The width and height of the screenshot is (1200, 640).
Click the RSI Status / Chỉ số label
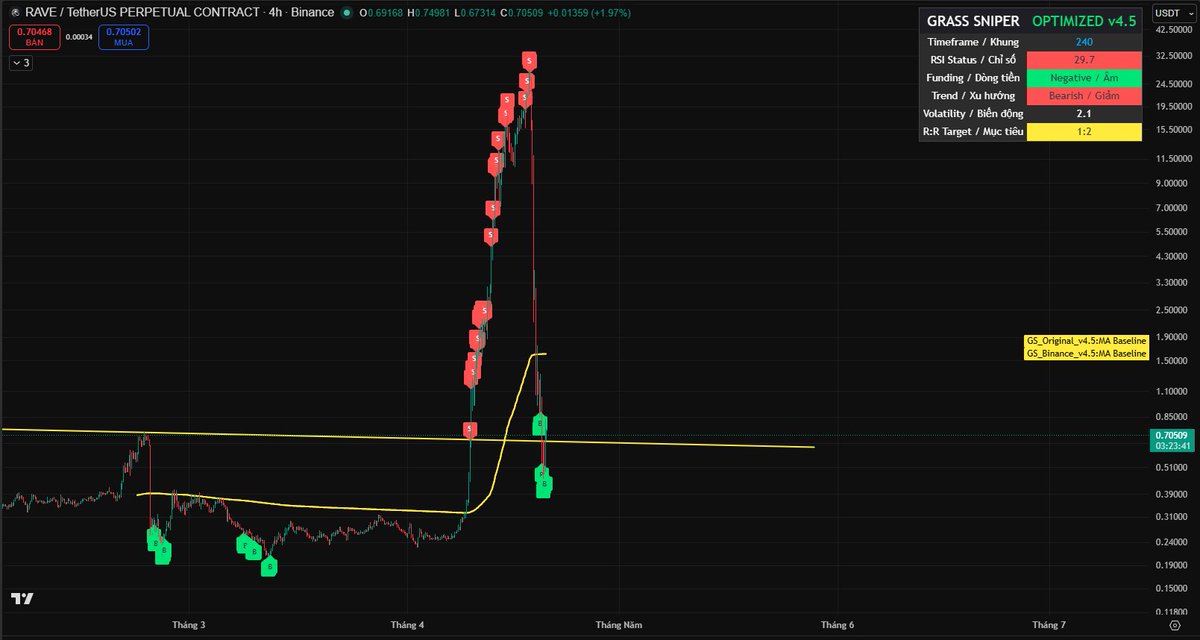(x=973, y=60)
